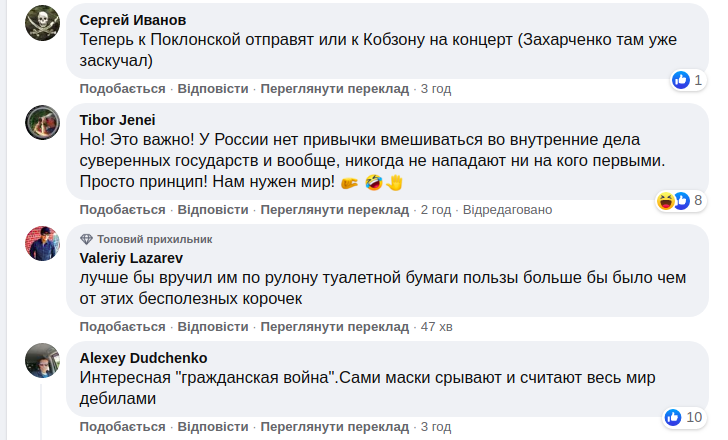This screenshot has height=440, width=728.
Task: Toggle Подобається on Valeriy Lazarev's comment
Action: 122,327
